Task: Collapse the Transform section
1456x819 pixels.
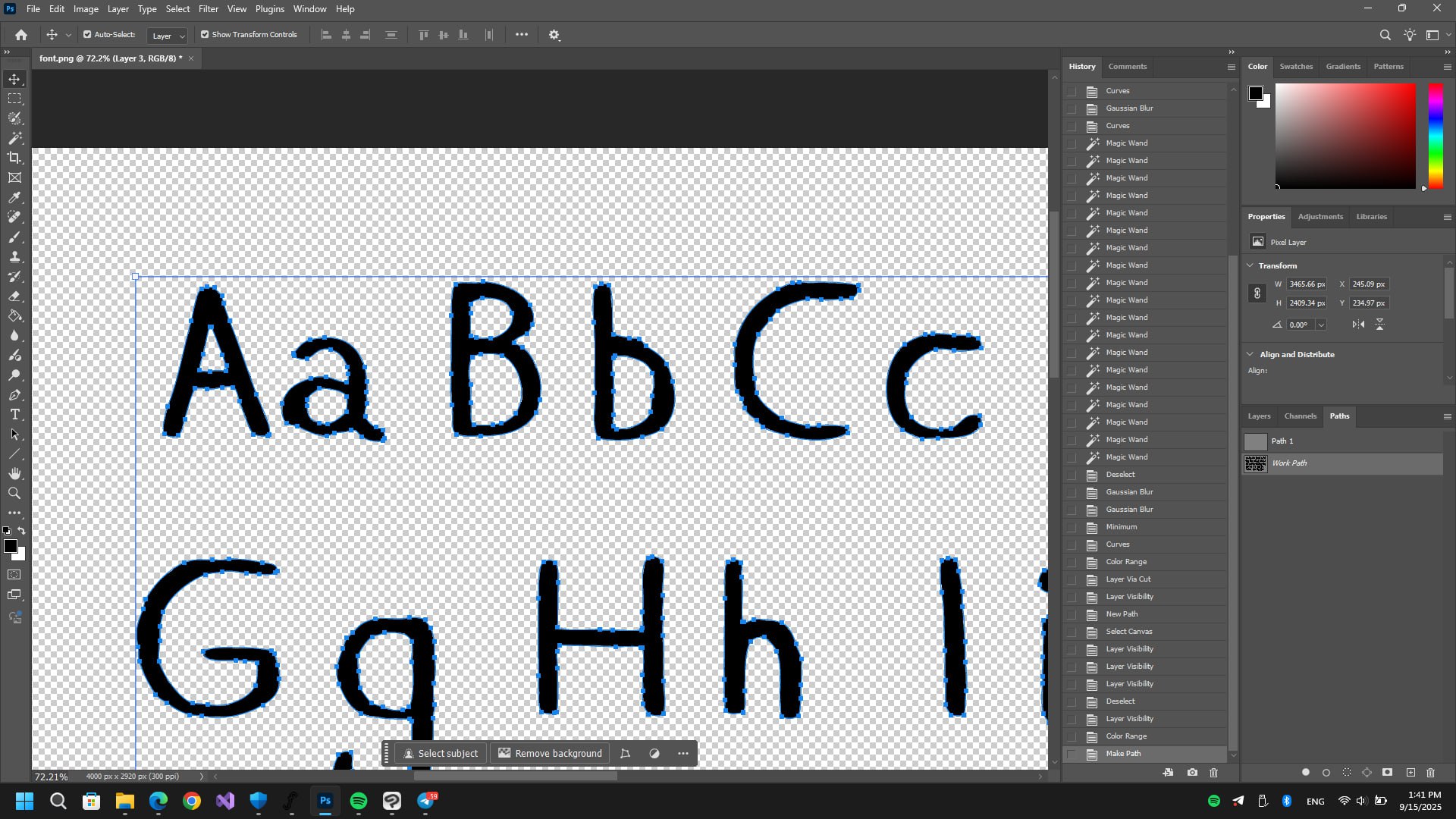Action: [1250, 265]
